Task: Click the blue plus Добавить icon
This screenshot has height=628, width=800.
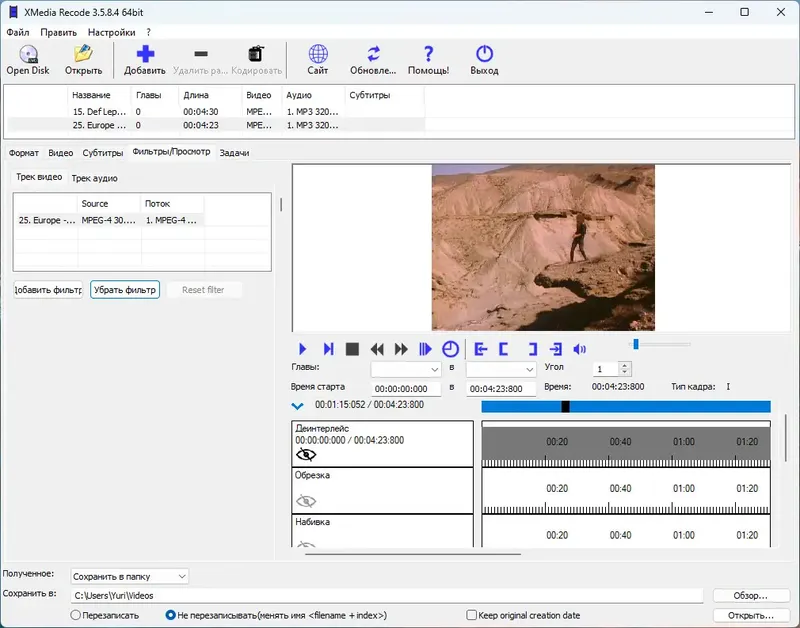Action: pos(145,55)
